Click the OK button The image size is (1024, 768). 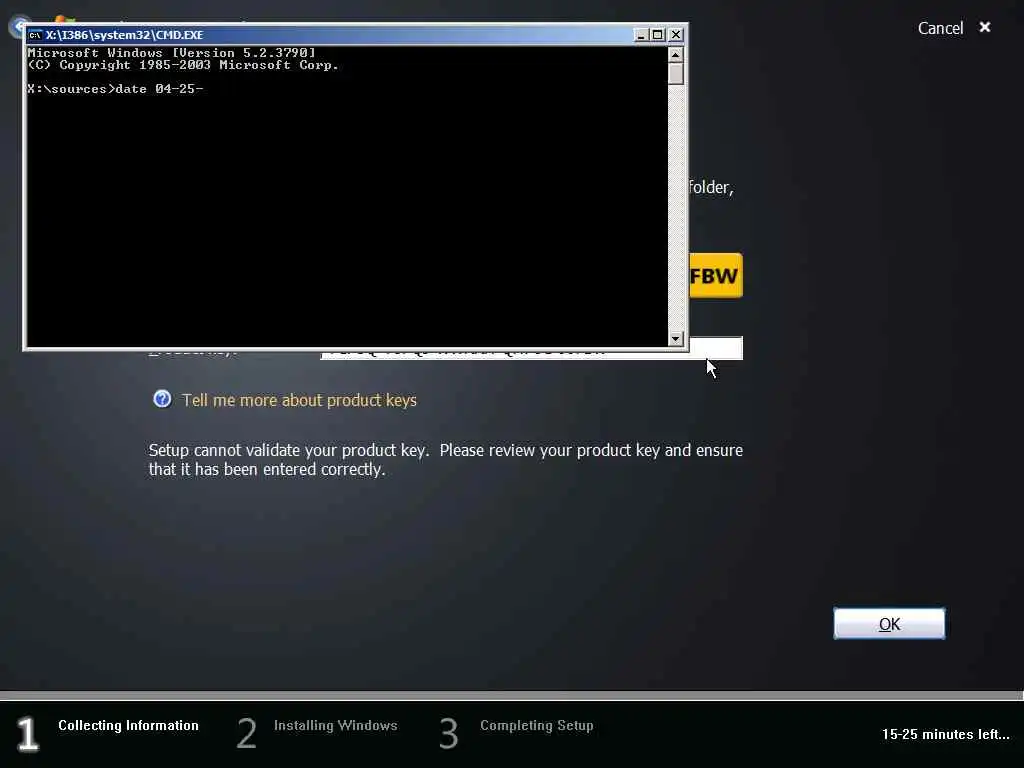[x=889, y=624]
